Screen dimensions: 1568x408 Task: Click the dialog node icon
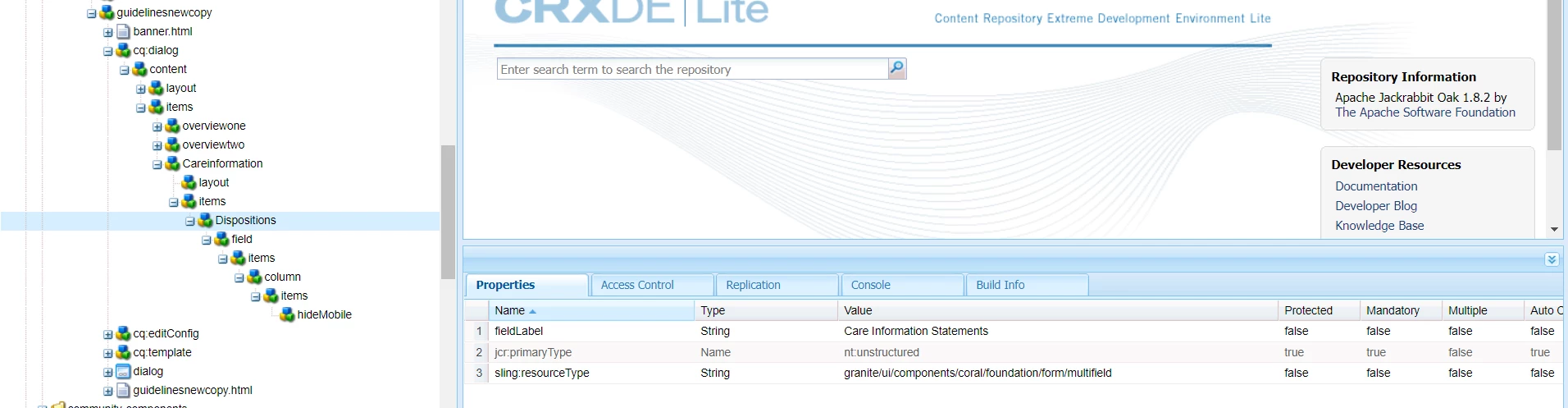tap(124, 371)
